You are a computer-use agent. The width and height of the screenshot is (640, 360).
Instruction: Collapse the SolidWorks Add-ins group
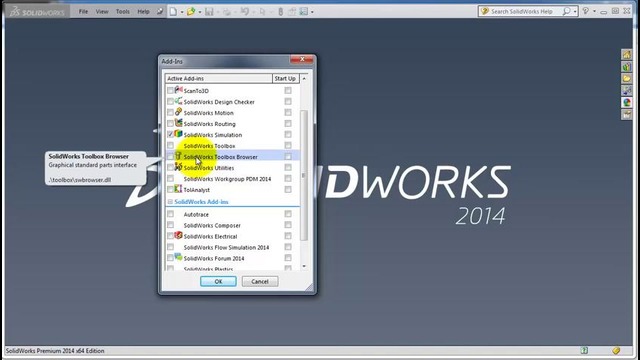170,202
